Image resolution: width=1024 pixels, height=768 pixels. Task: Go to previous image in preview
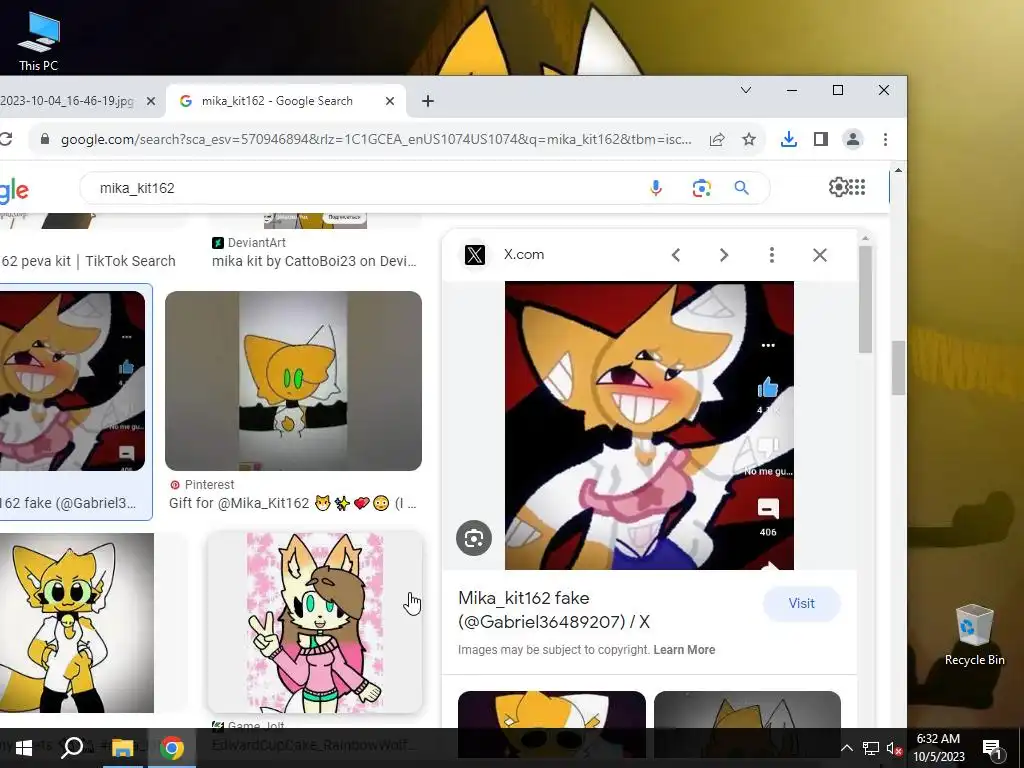pyautogui.click(x=676, y=255)
